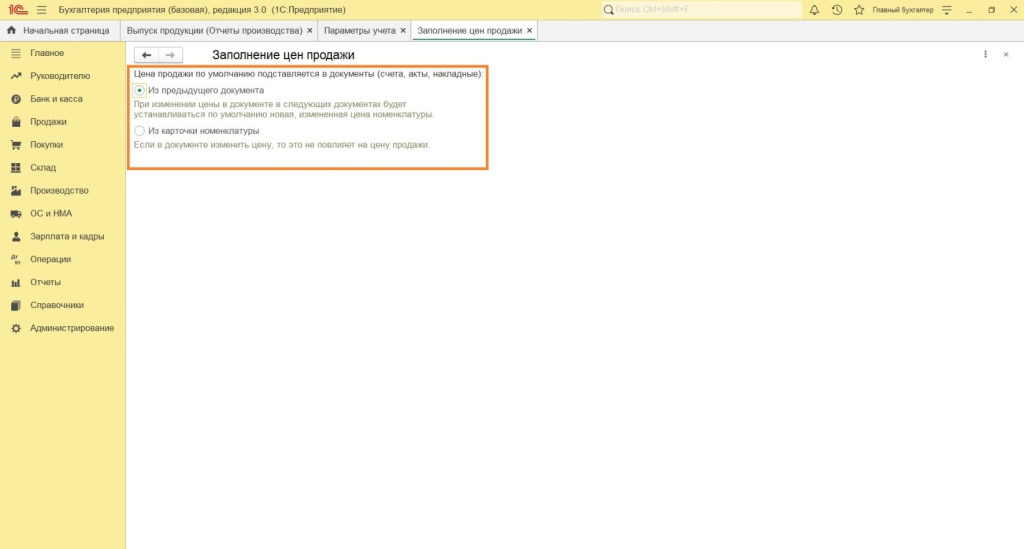This screenshot has width=1024, height=549.
Task: Switch to the Параметры учета tab
Action: 359,31
